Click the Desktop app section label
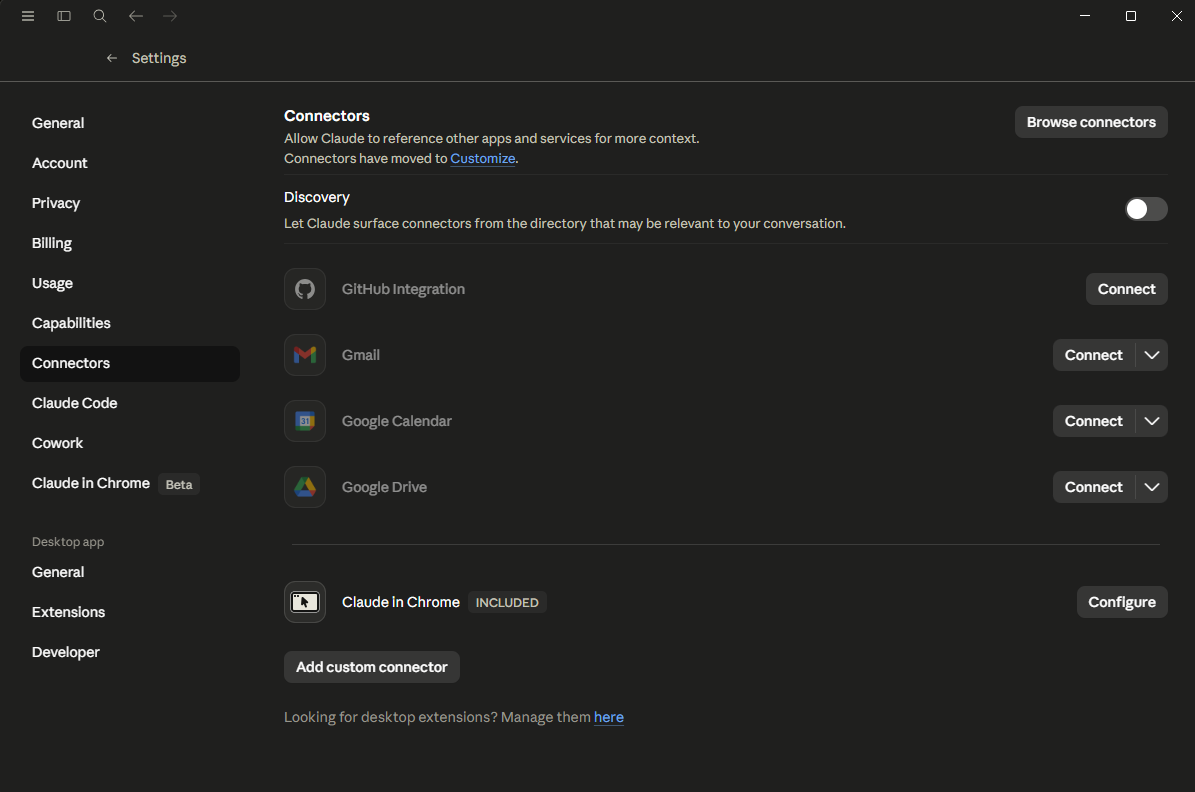 68,542
